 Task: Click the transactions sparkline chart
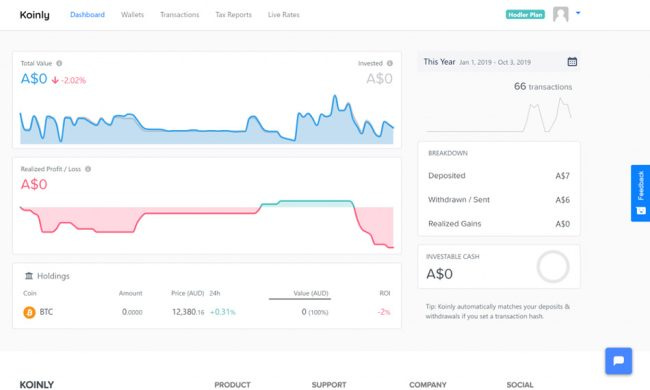click(499, 115)
